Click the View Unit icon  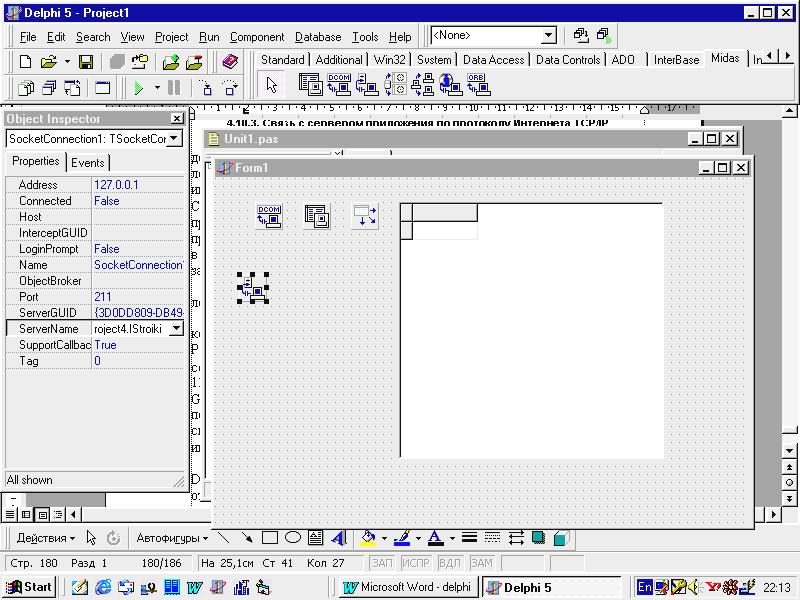(x=26, y=88)
